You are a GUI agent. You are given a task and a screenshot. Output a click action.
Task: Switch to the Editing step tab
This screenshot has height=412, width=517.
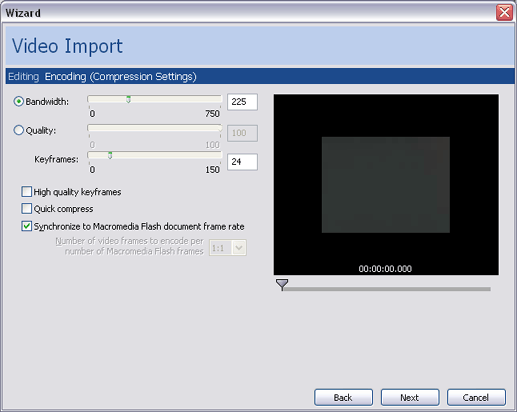point(23,77)
